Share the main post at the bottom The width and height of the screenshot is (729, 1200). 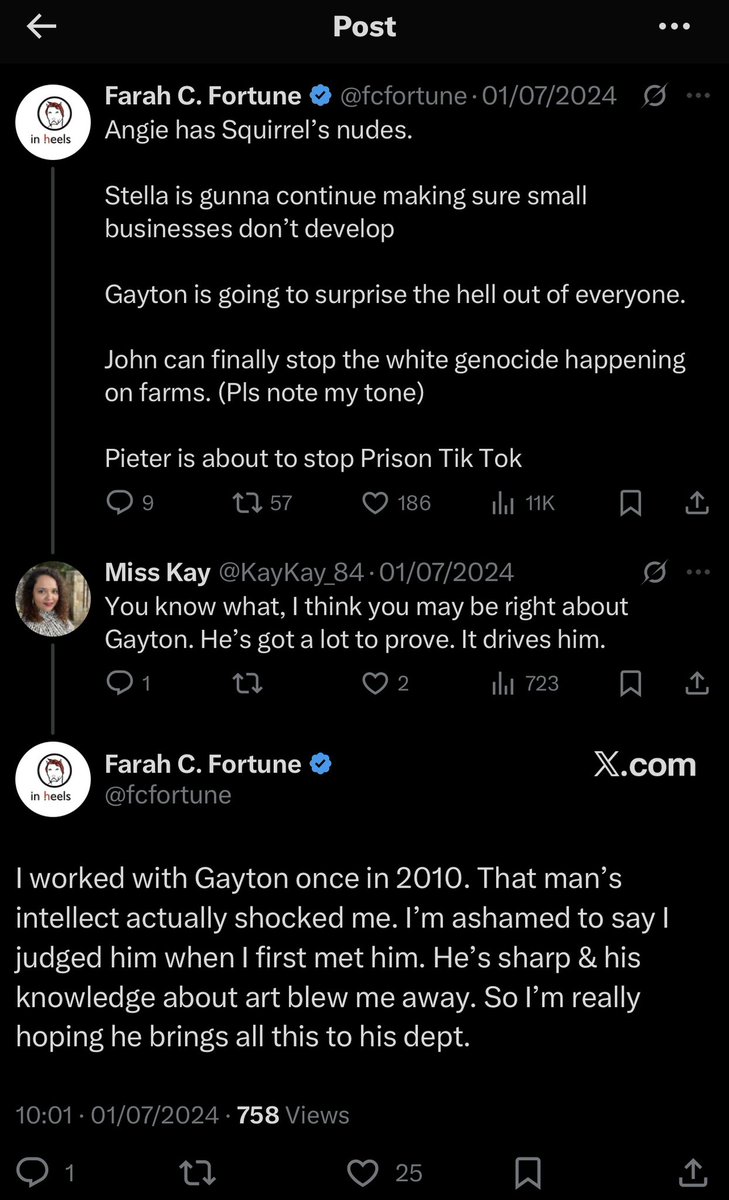pos(693,1172)
